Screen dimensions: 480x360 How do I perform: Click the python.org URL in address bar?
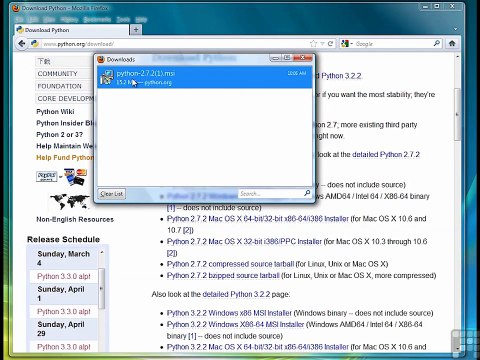click(x=79, y=44)
